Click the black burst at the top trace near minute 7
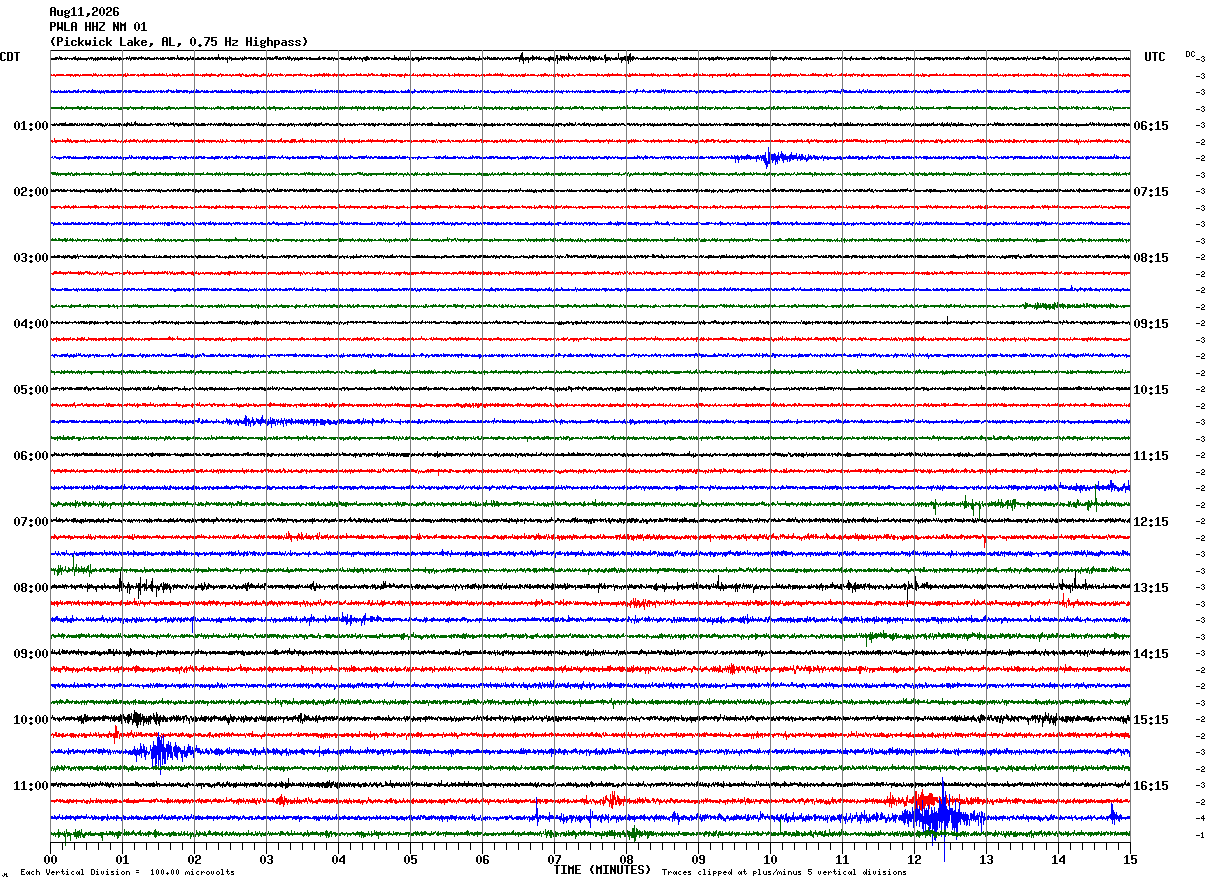This screenshot has height=886, width=1210. 577,58
